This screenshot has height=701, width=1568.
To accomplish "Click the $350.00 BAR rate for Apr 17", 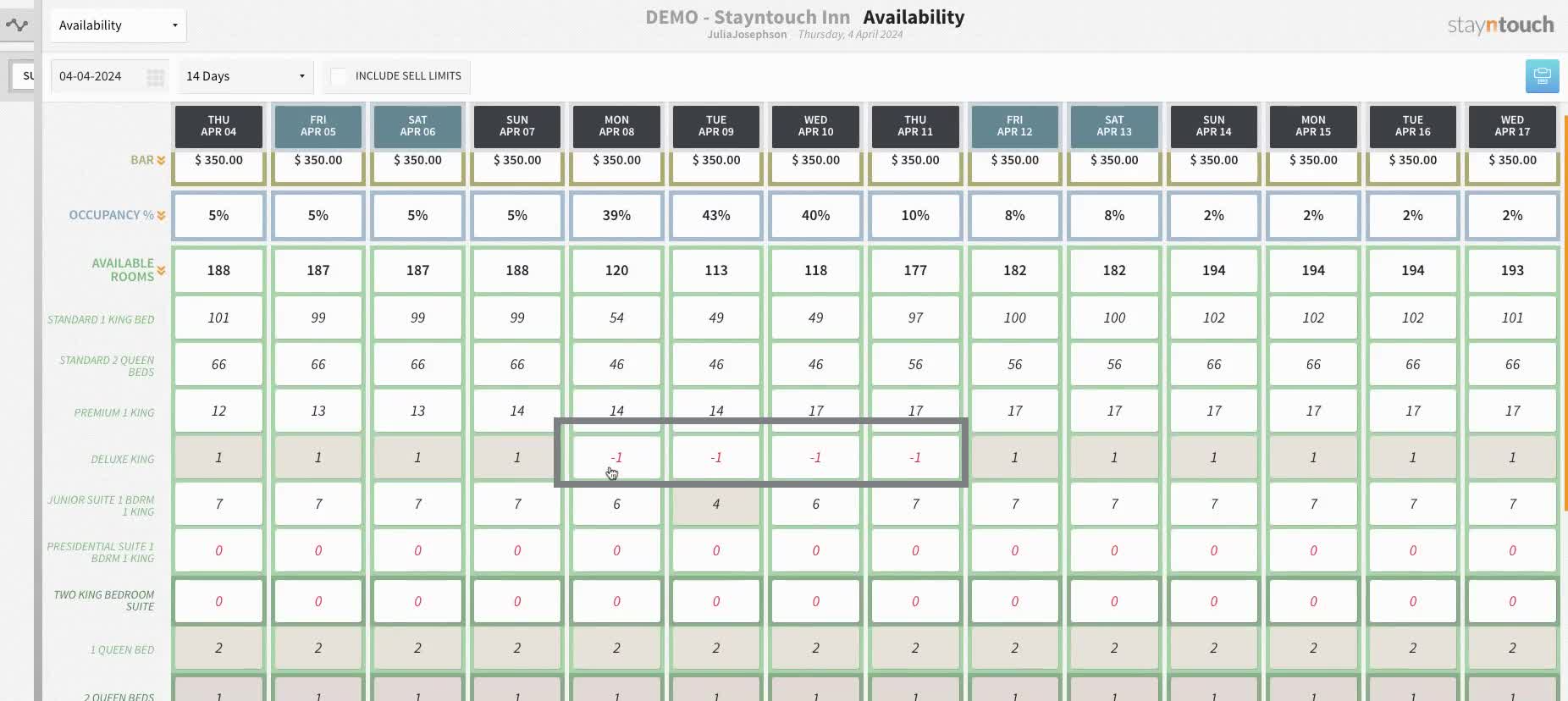I will pos(1512,166).
